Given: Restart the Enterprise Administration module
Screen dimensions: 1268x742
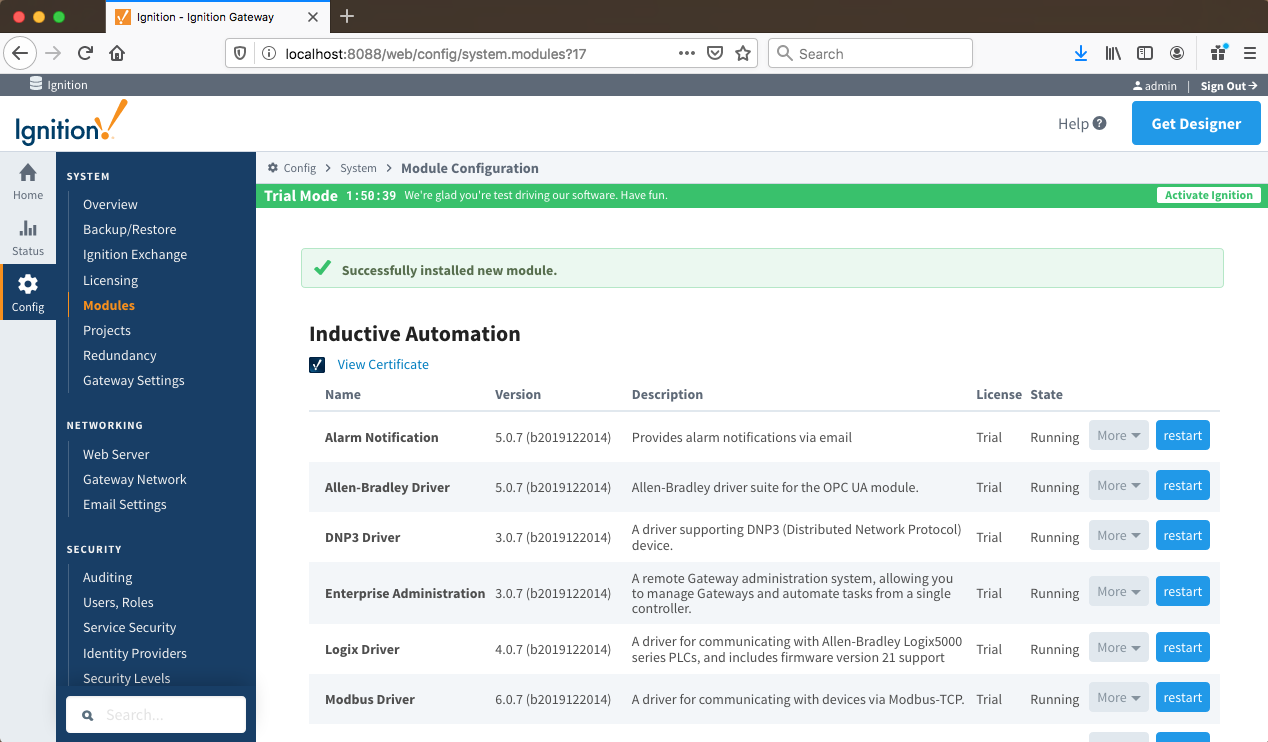Looking at the screenshot, I should click(x=1183, y=592).
